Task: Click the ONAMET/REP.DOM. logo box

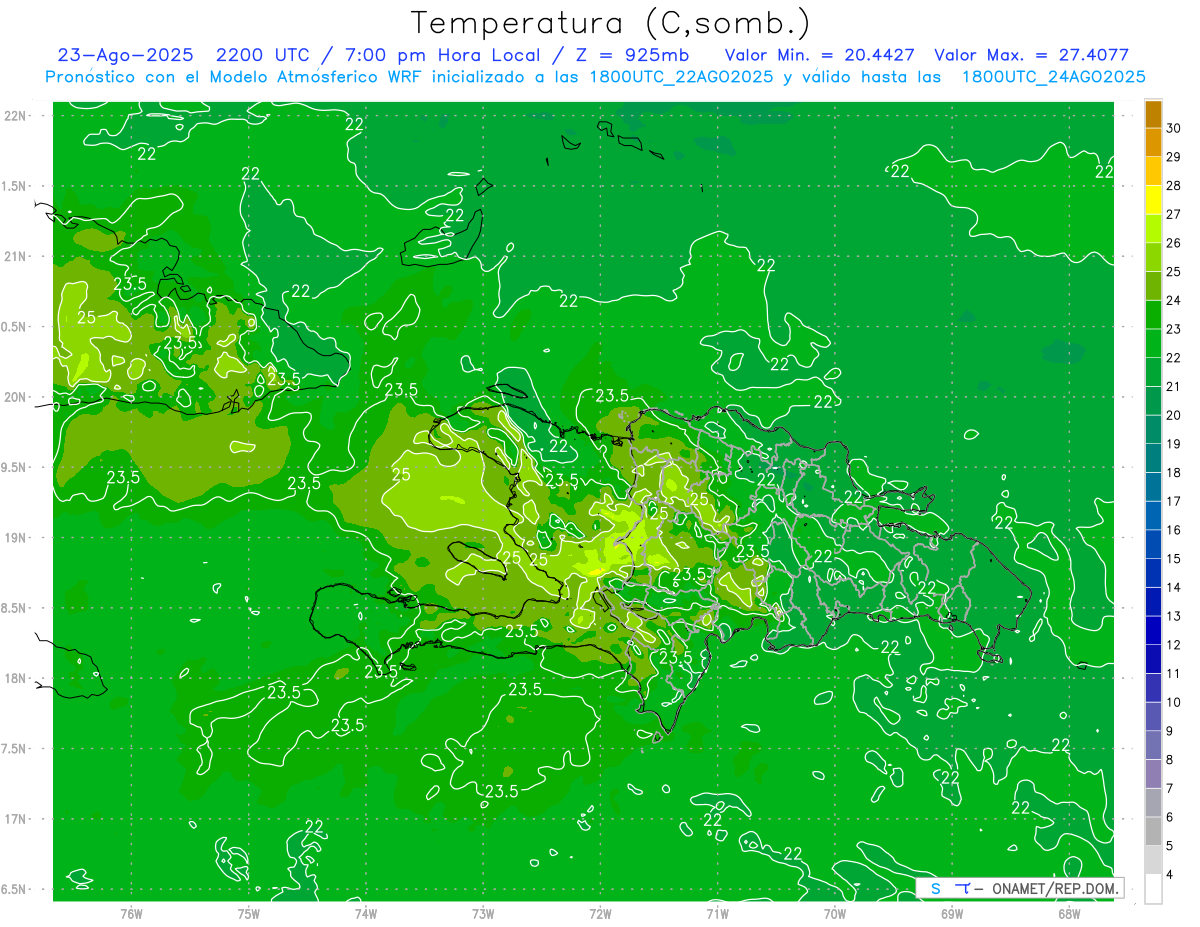Action: (1020, 888)
